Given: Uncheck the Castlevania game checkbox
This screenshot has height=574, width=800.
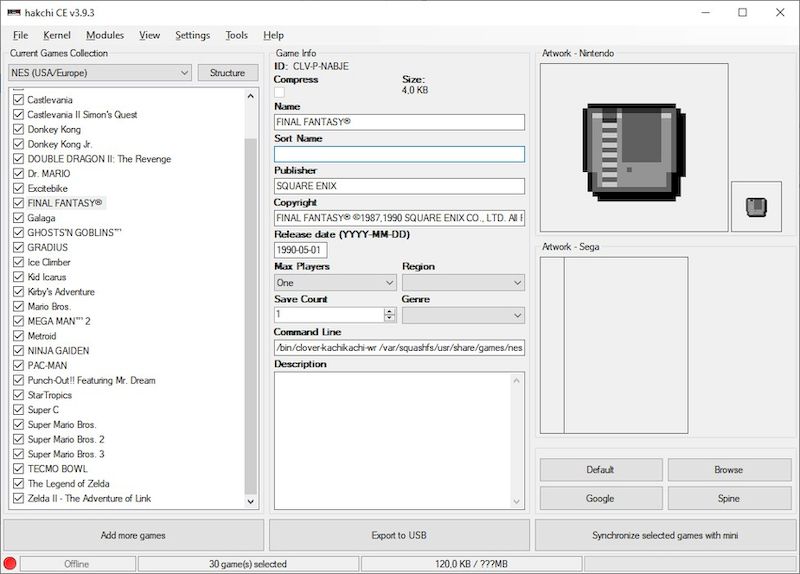Looking at the screenshot, I should 18,100.
